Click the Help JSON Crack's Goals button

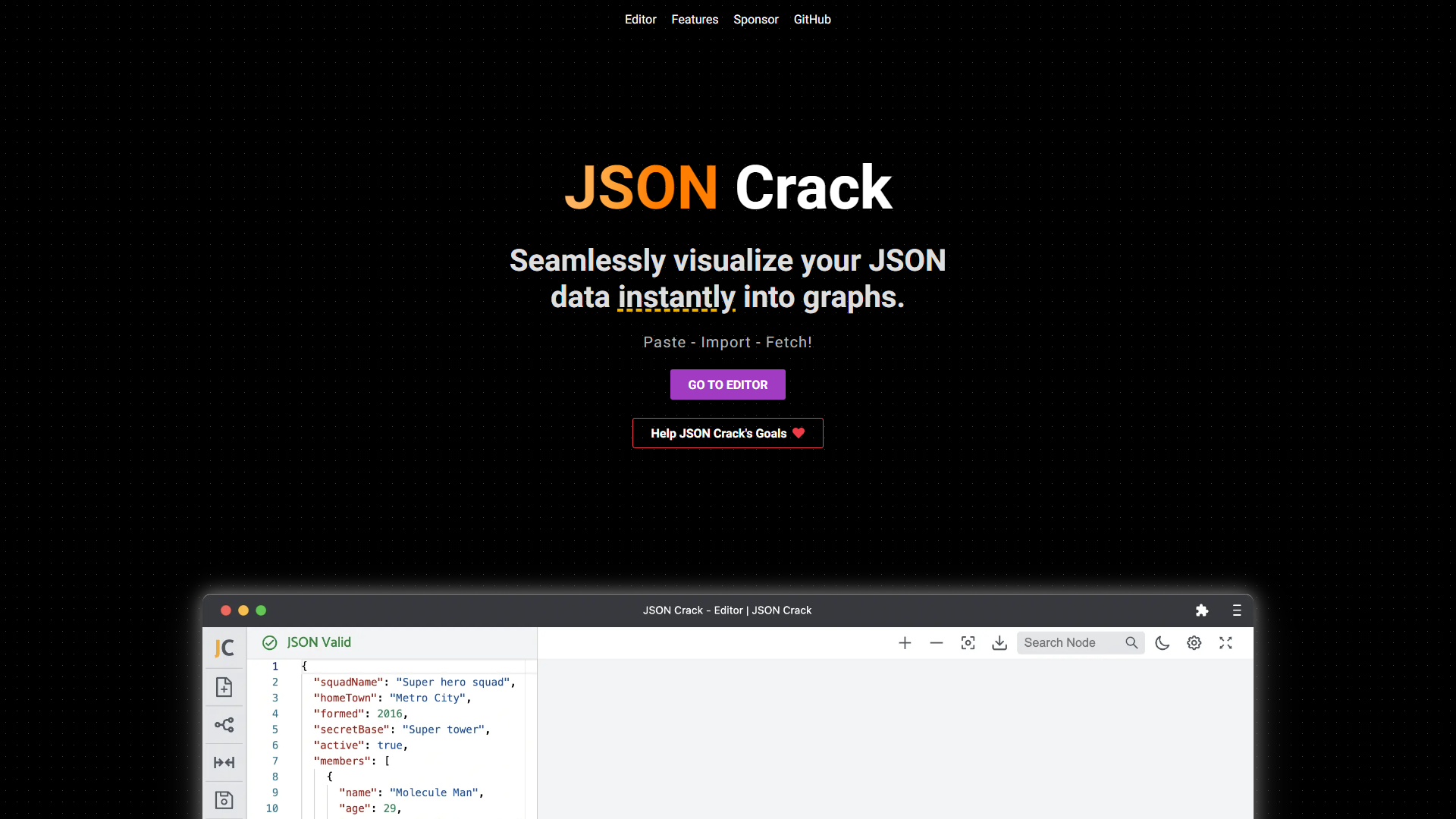click(x=727, y=433)
